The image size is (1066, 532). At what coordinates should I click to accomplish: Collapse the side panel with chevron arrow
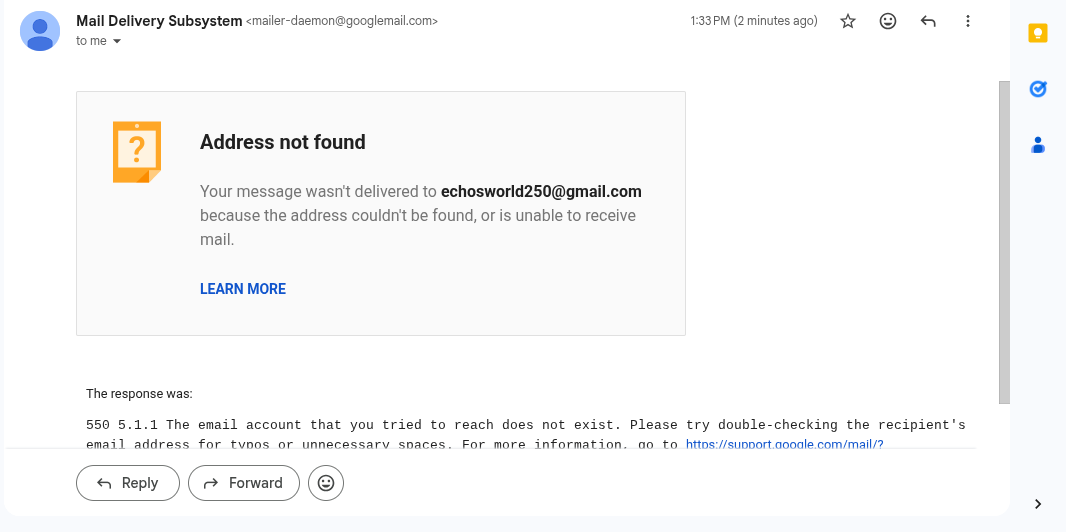click(x=1038, y=504)
